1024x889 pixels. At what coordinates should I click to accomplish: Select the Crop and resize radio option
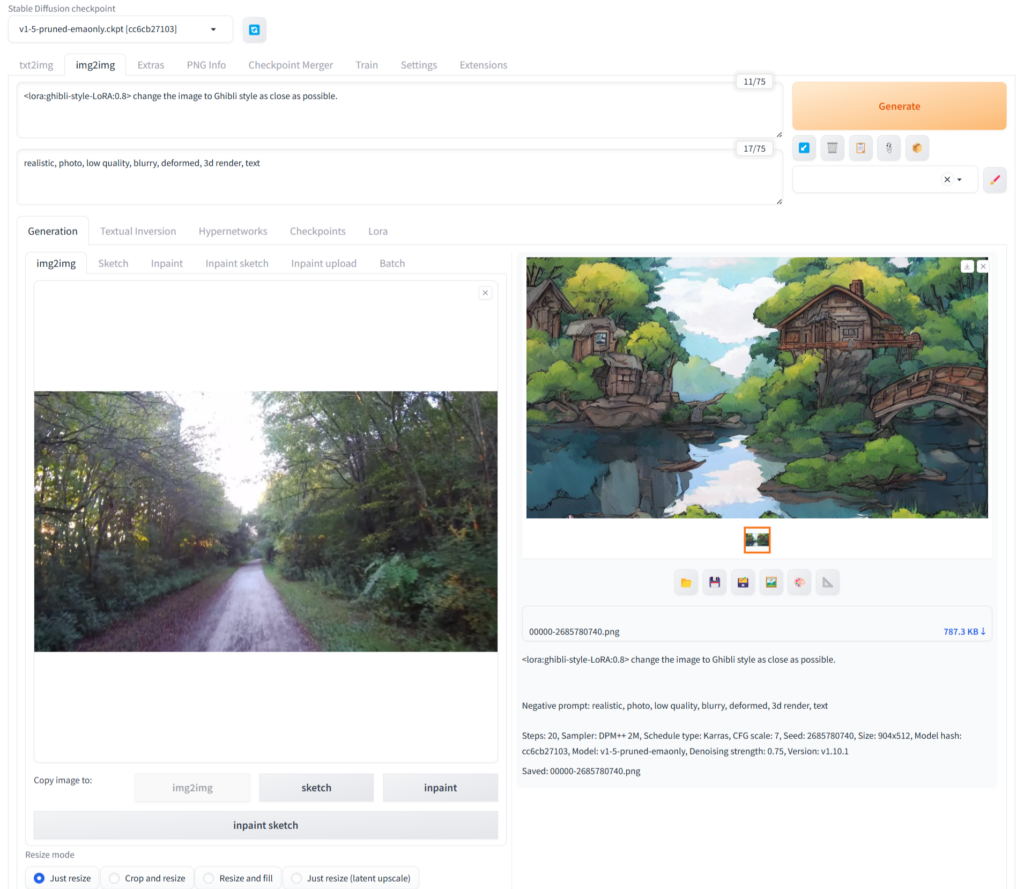tap(146, 878)
